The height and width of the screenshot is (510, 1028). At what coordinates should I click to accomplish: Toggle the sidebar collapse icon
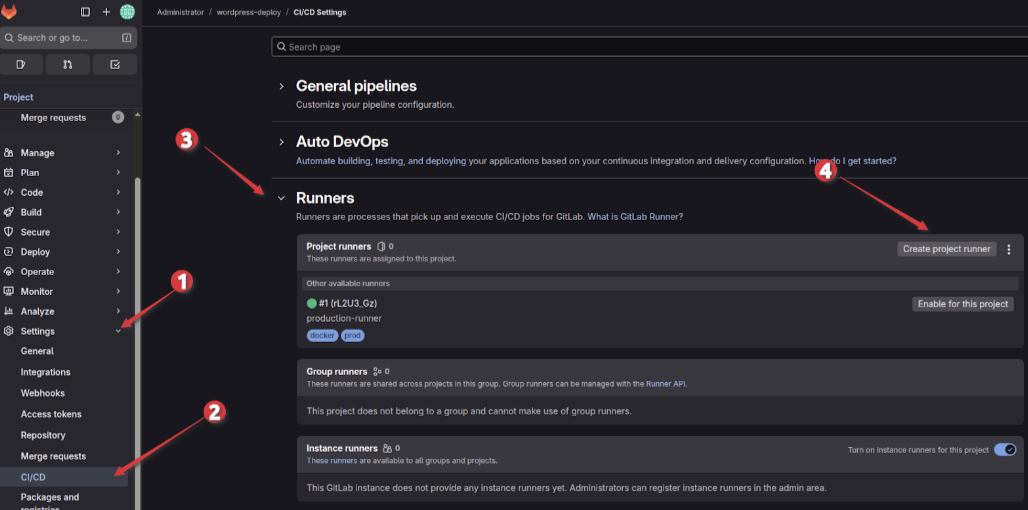85,12
